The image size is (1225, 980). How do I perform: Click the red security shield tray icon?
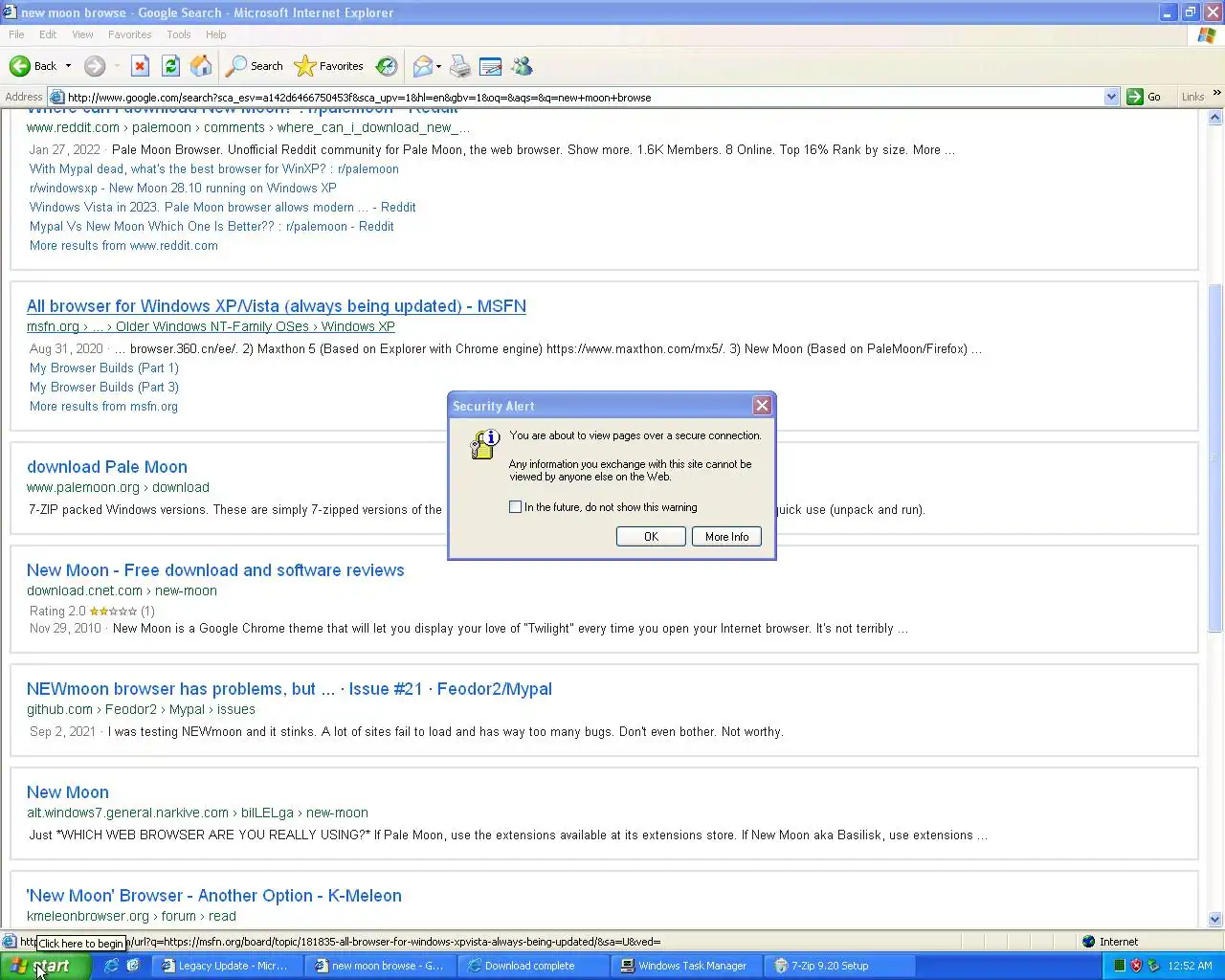[x=1136, y=966]
